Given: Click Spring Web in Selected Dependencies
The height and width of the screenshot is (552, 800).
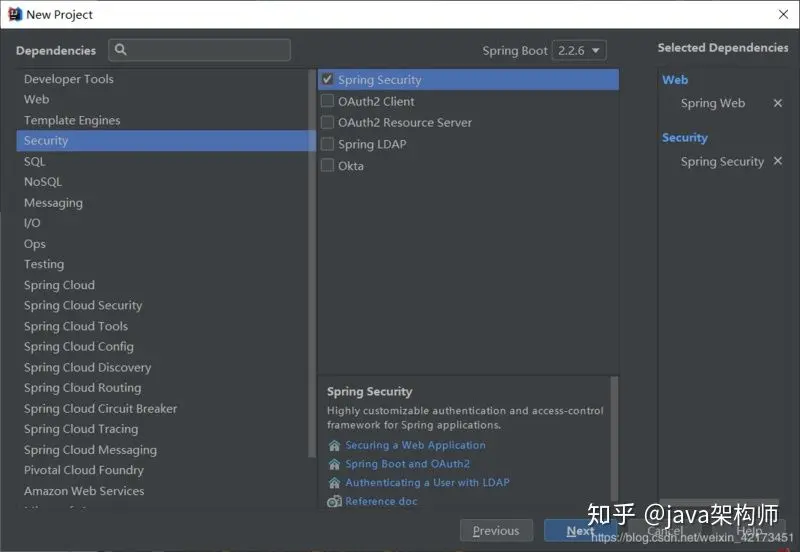Looking at the screenshot, I should click(713, 103).
